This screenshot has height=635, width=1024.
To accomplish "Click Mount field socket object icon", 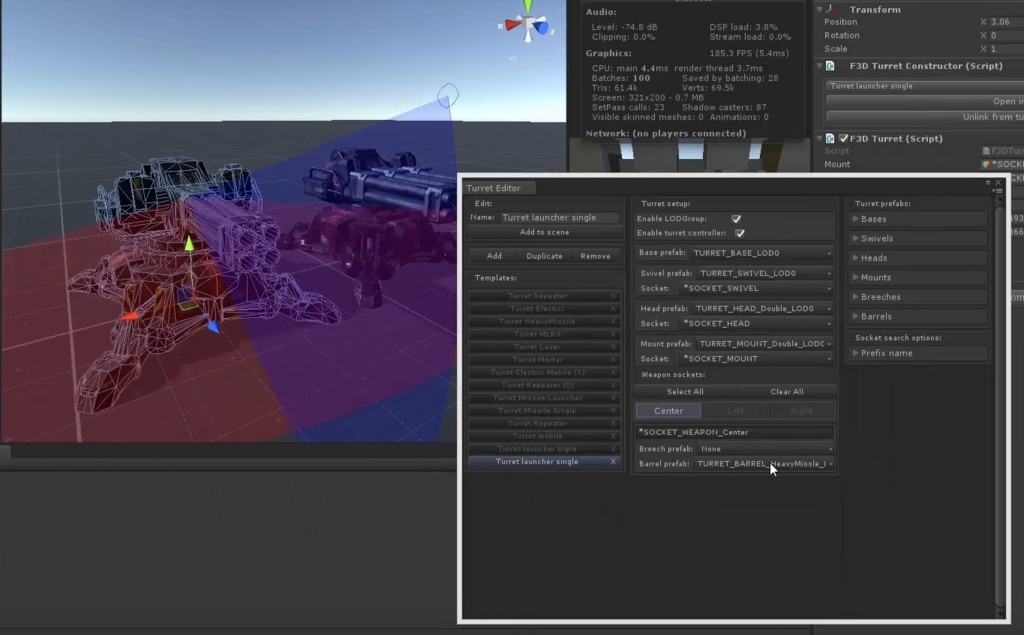I will (986, 165).
